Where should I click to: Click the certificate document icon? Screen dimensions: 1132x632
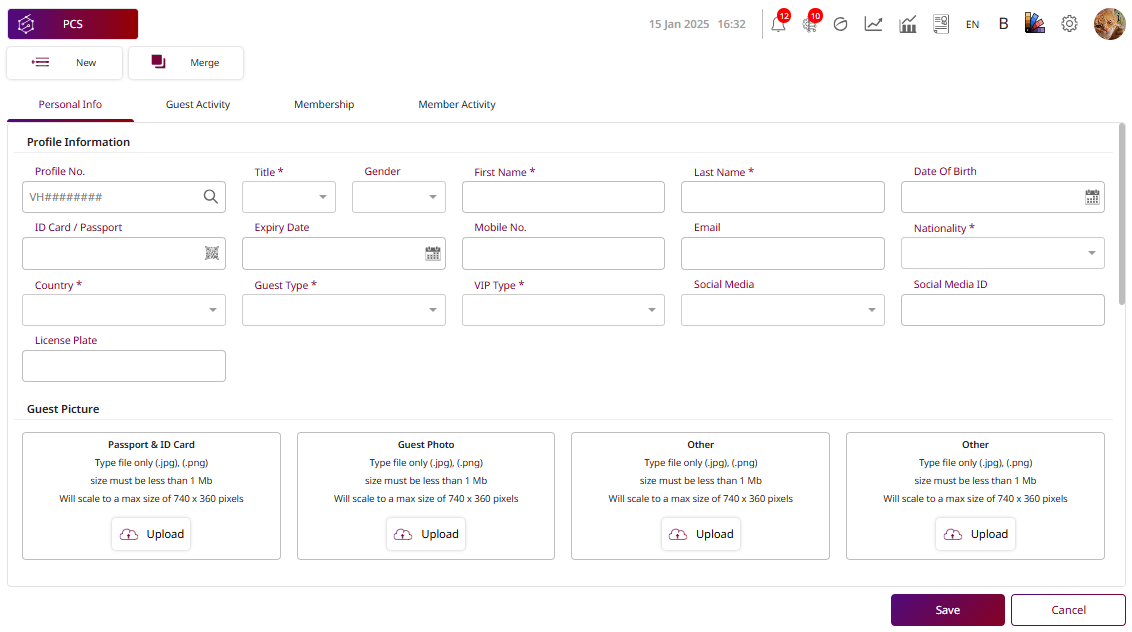click(940, 24)
